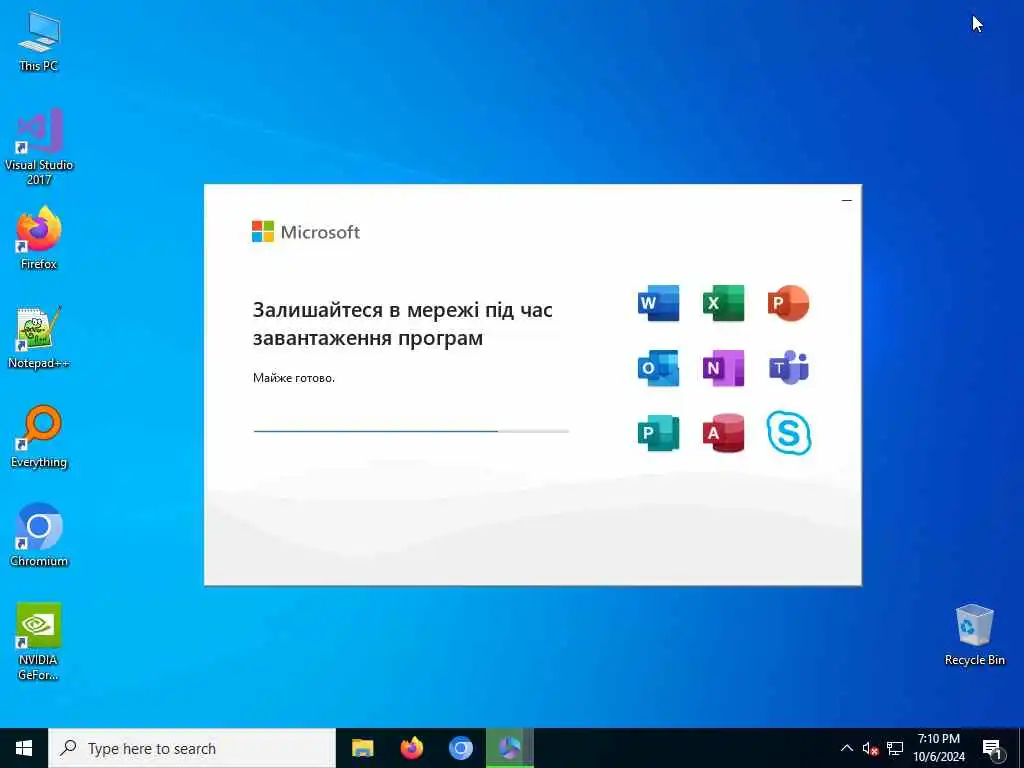Image resolution: width=1024 pixels, height=768 pixels.
Task: Click the Office installer taskbar button
Action: click(x=509, y=748)
